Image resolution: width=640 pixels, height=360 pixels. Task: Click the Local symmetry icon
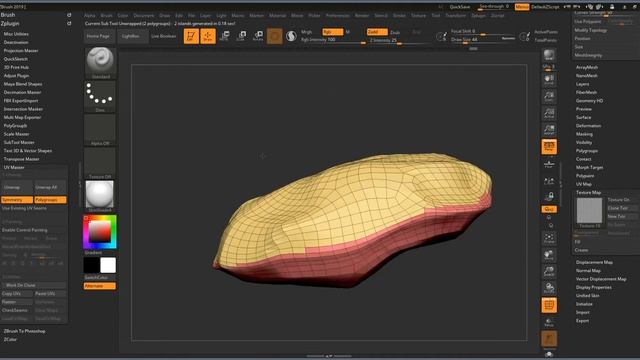549,180
